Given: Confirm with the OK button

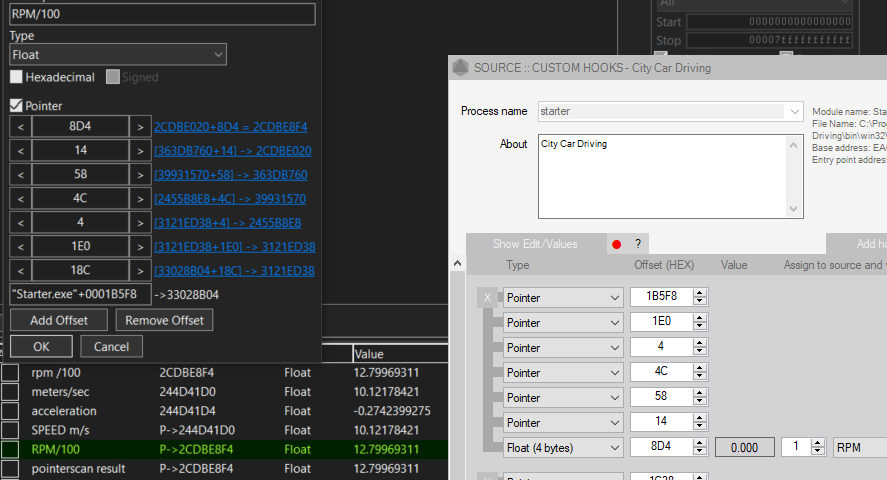Looking at the screenshot, I should (41, 347).
